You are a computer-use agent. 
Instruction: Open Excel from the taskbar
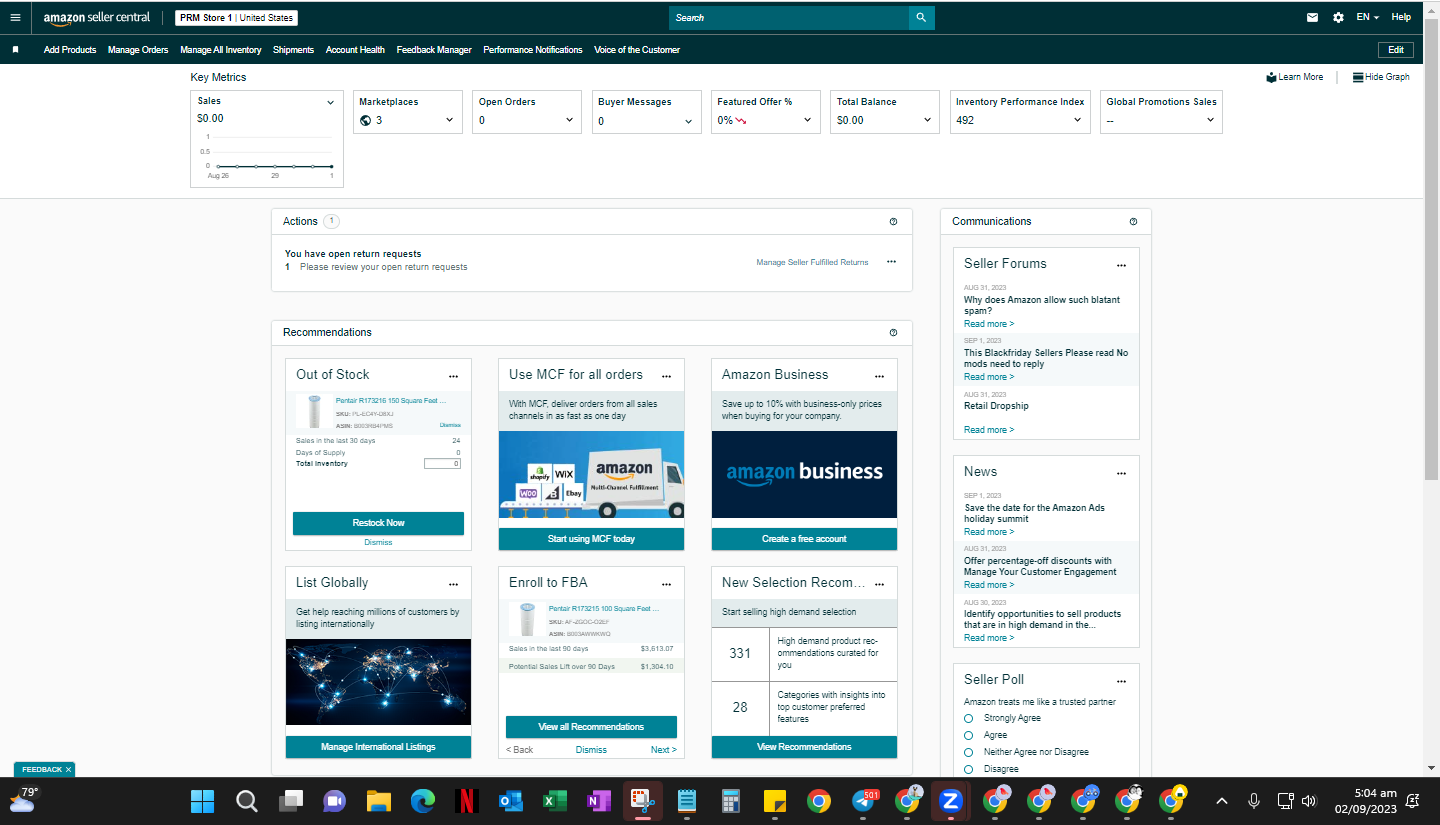click(554, 801)
